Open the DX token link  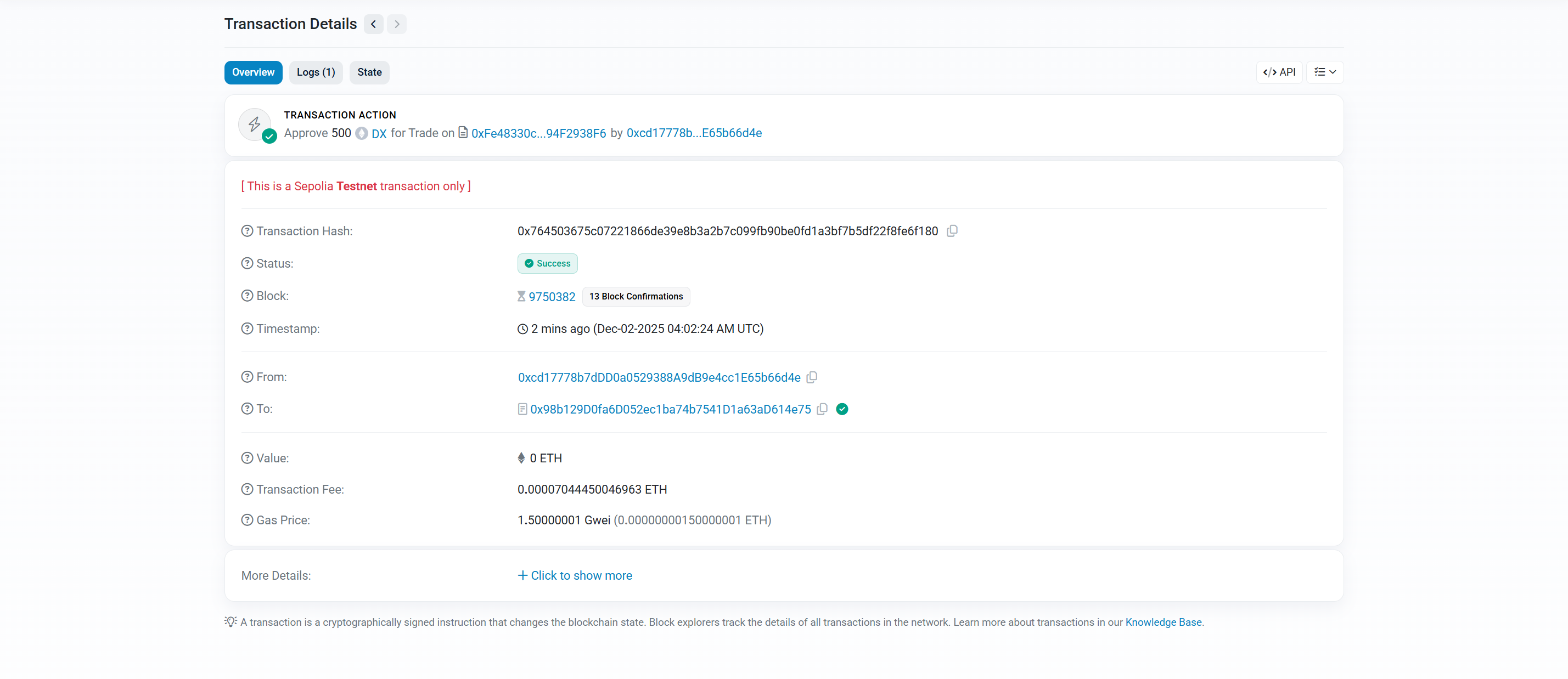pyautogui.click(x=379, y=134)
